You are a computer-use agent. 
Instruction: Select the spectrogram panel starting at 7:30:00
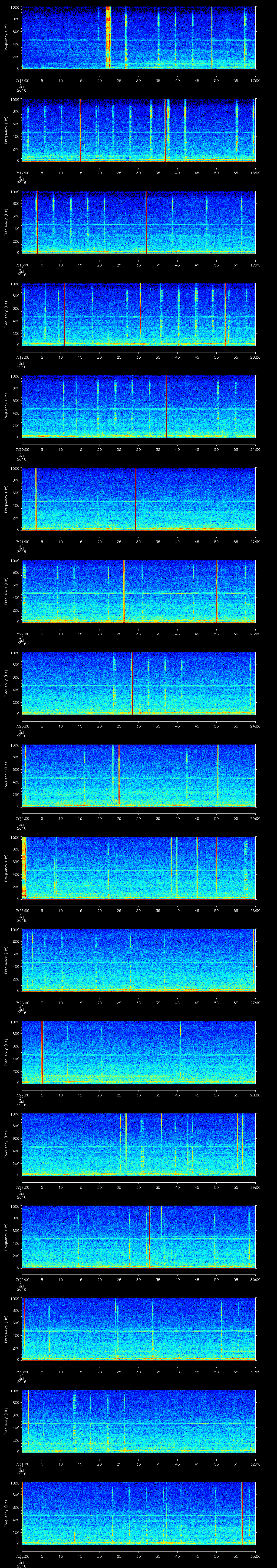[138, 1329]
